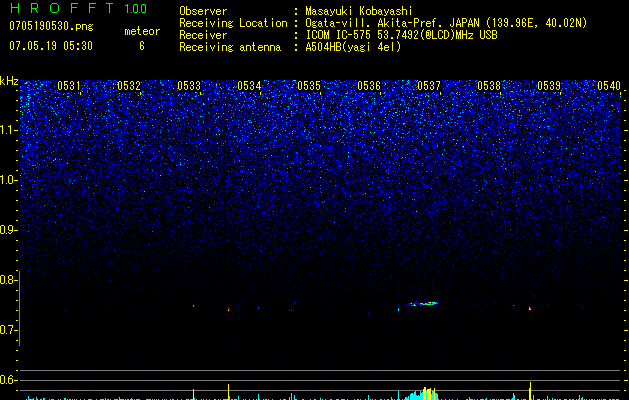
Task: Click the 0.6 kHz frequency axis label
Action: coord(8,380)
